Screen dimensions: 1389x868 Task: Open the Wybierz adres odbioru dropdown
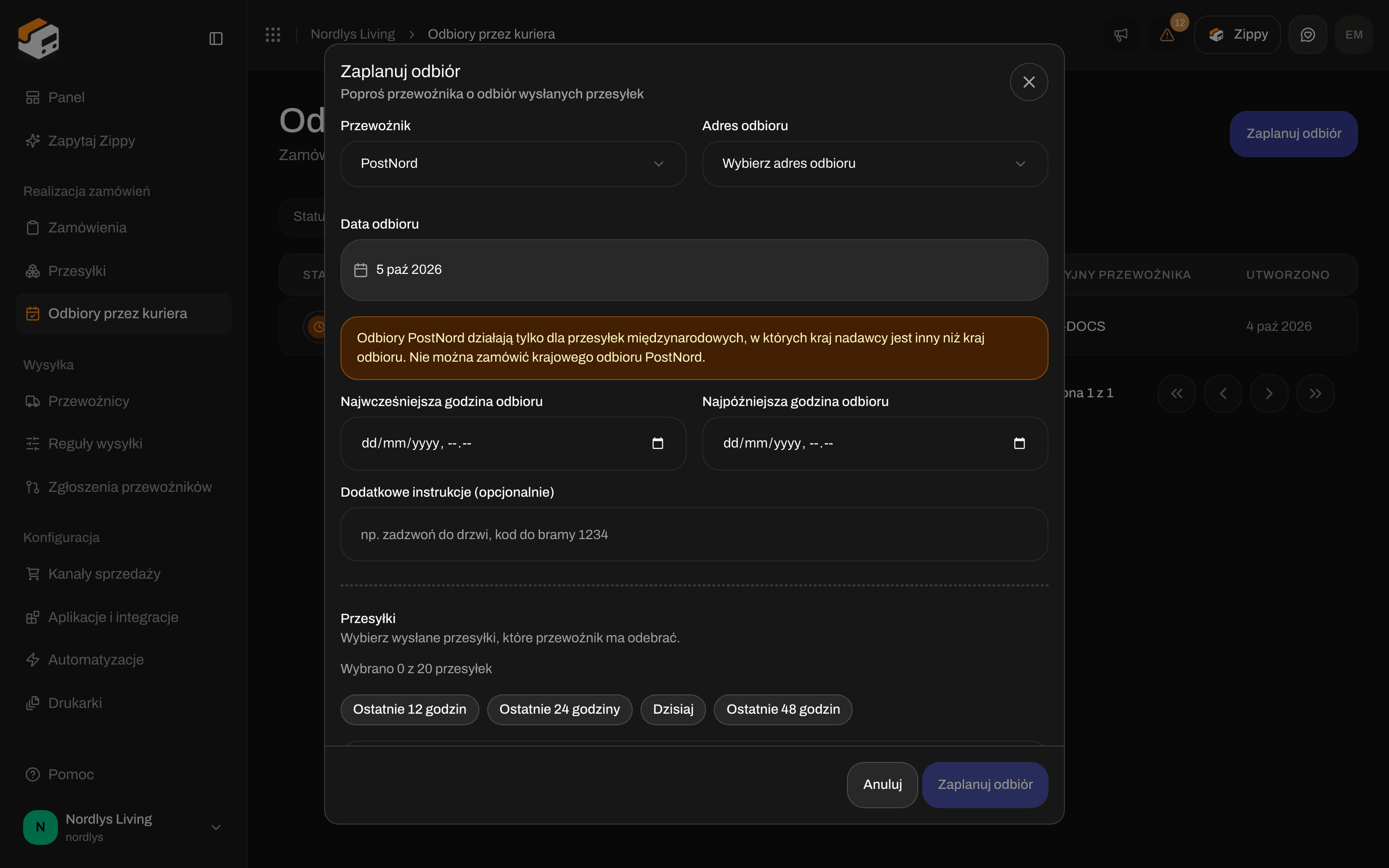875,163
